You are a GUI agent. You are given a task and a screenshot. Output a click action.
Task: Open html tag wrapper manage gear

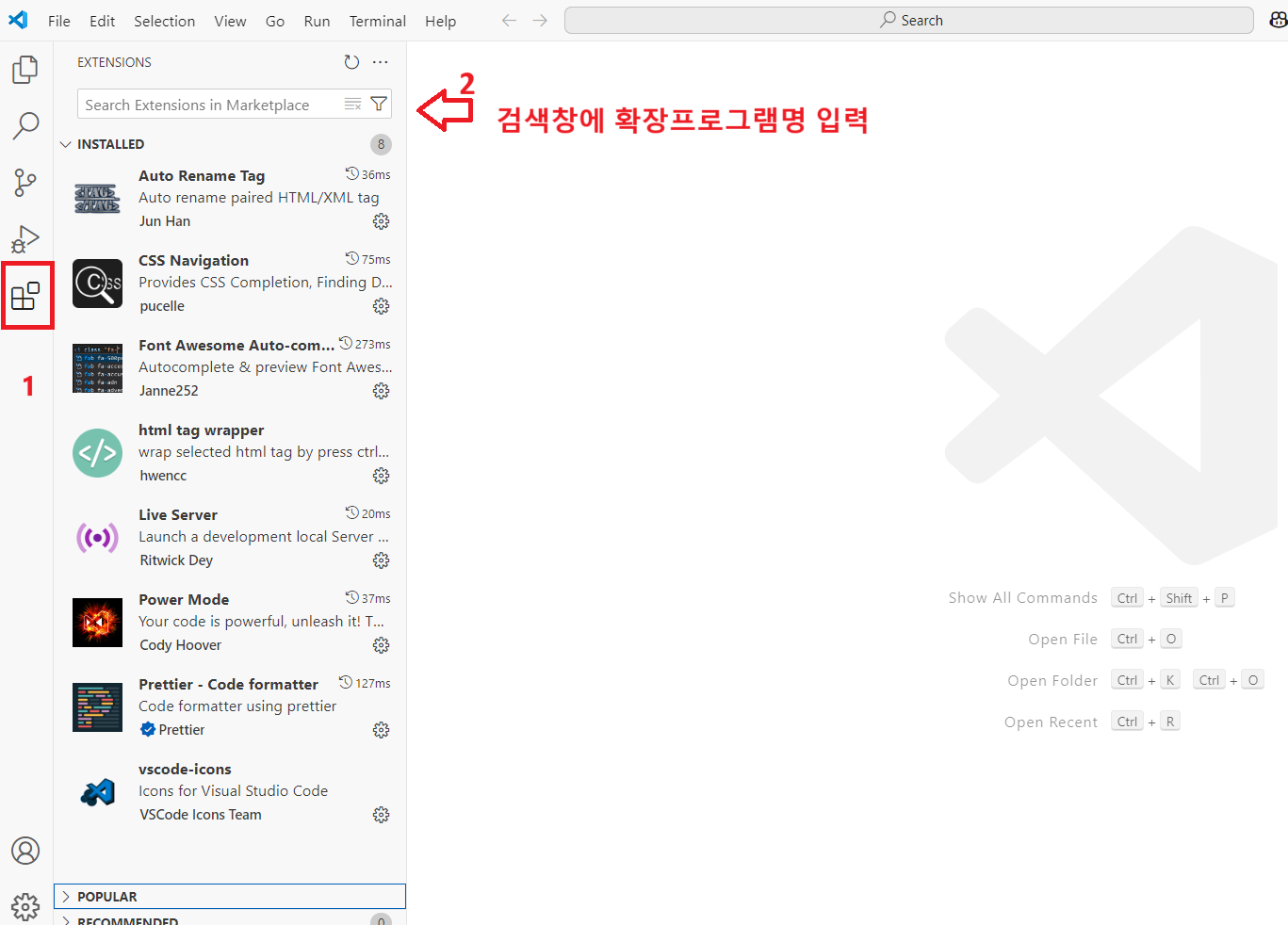(x=381, y=476)
